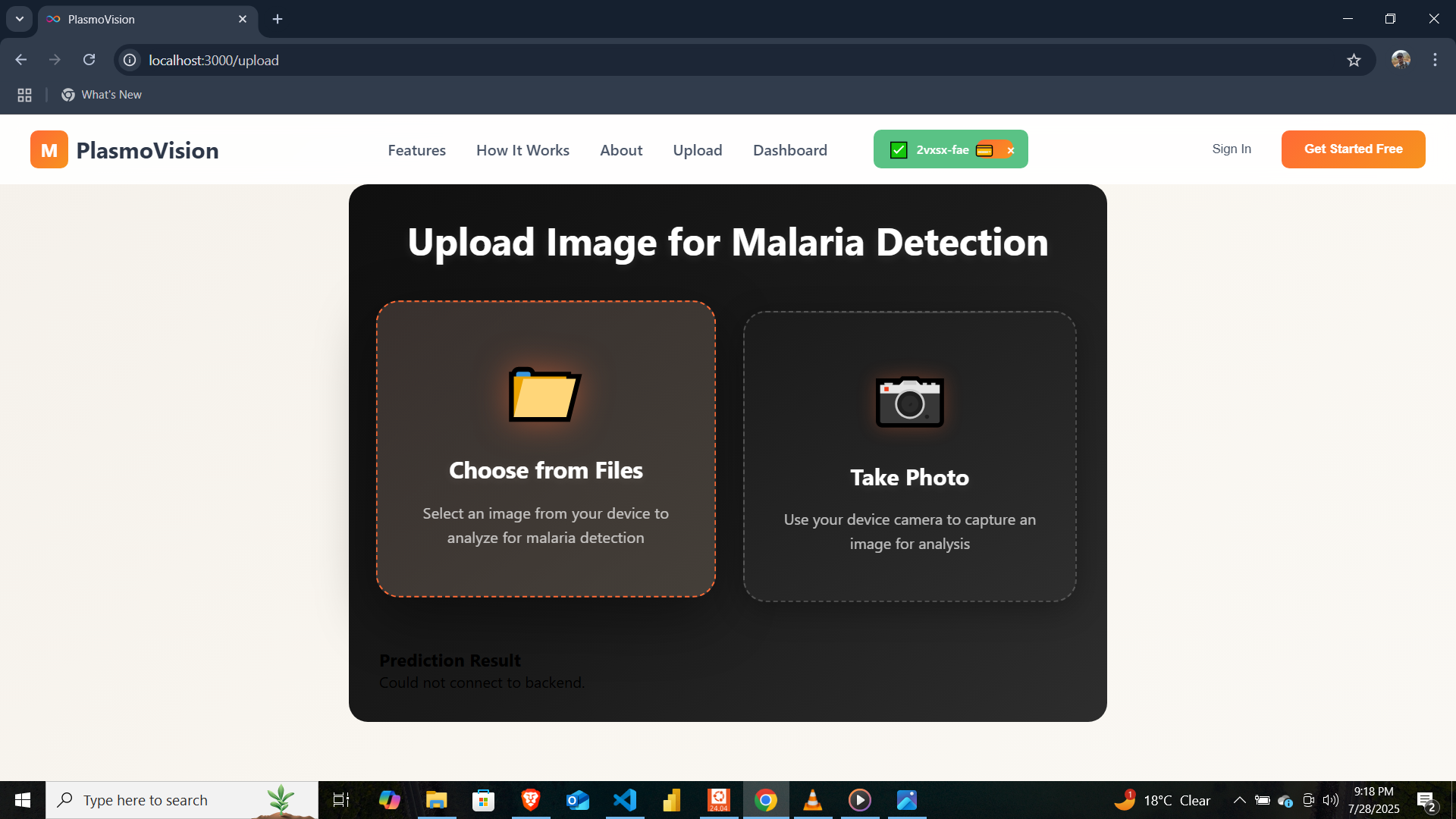Image resolution: width=1456 pixels, height=819 pixels.
Task: Click the Sign In link
Action: coord(1231,149)
